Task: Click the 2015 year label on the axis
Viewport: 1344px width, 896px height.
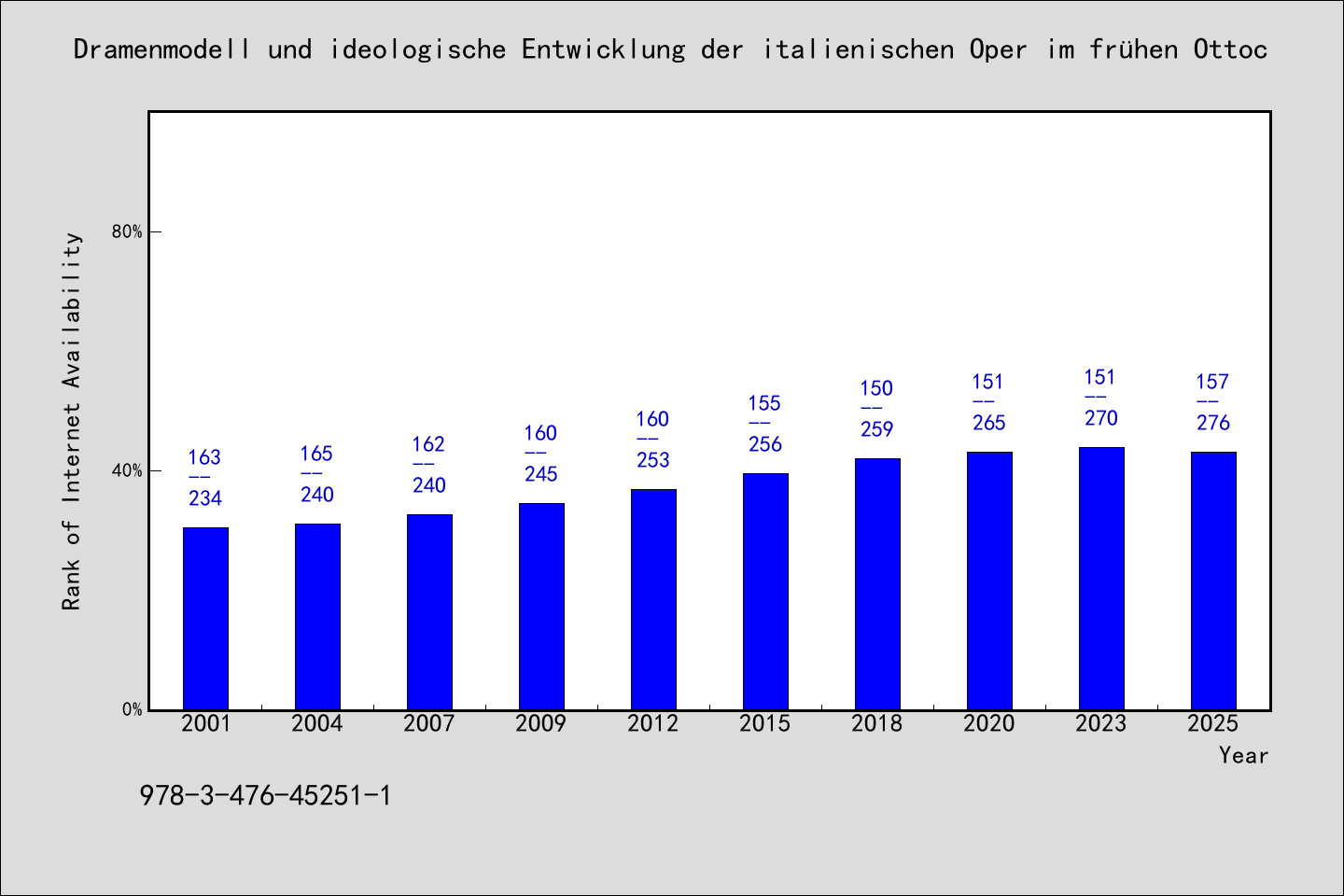Action: 765,723
